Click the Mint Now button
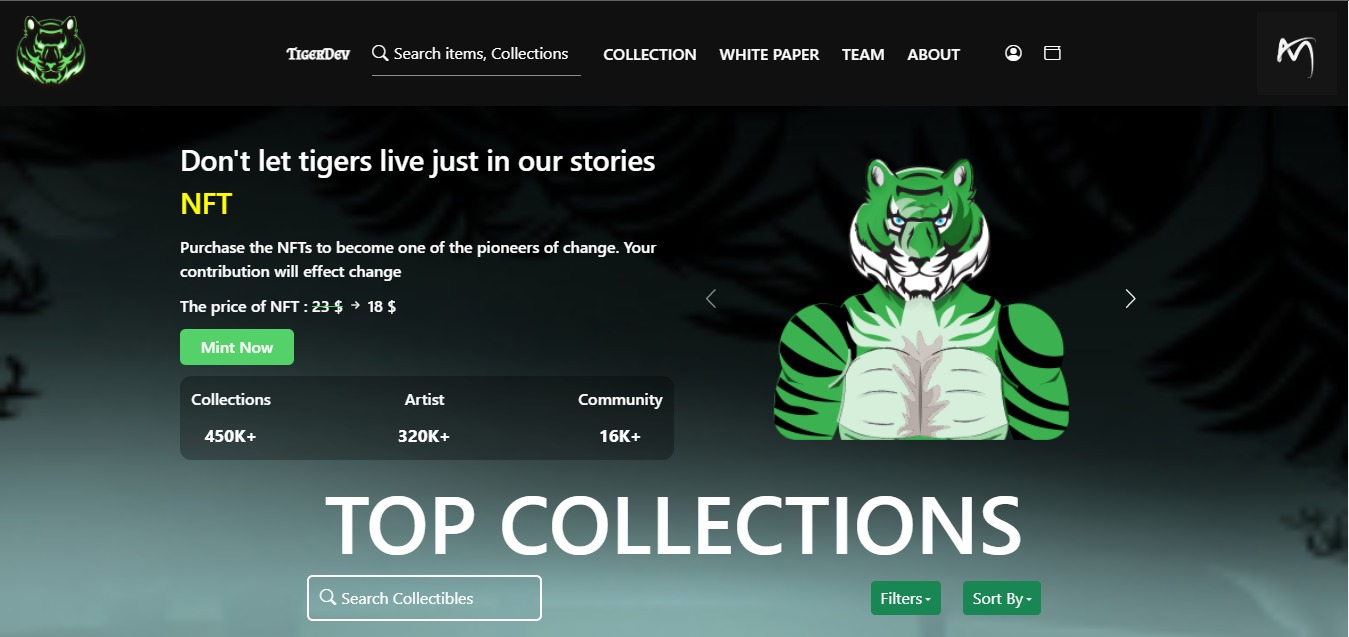This screenshot has width=1349, height=637. 237,347
